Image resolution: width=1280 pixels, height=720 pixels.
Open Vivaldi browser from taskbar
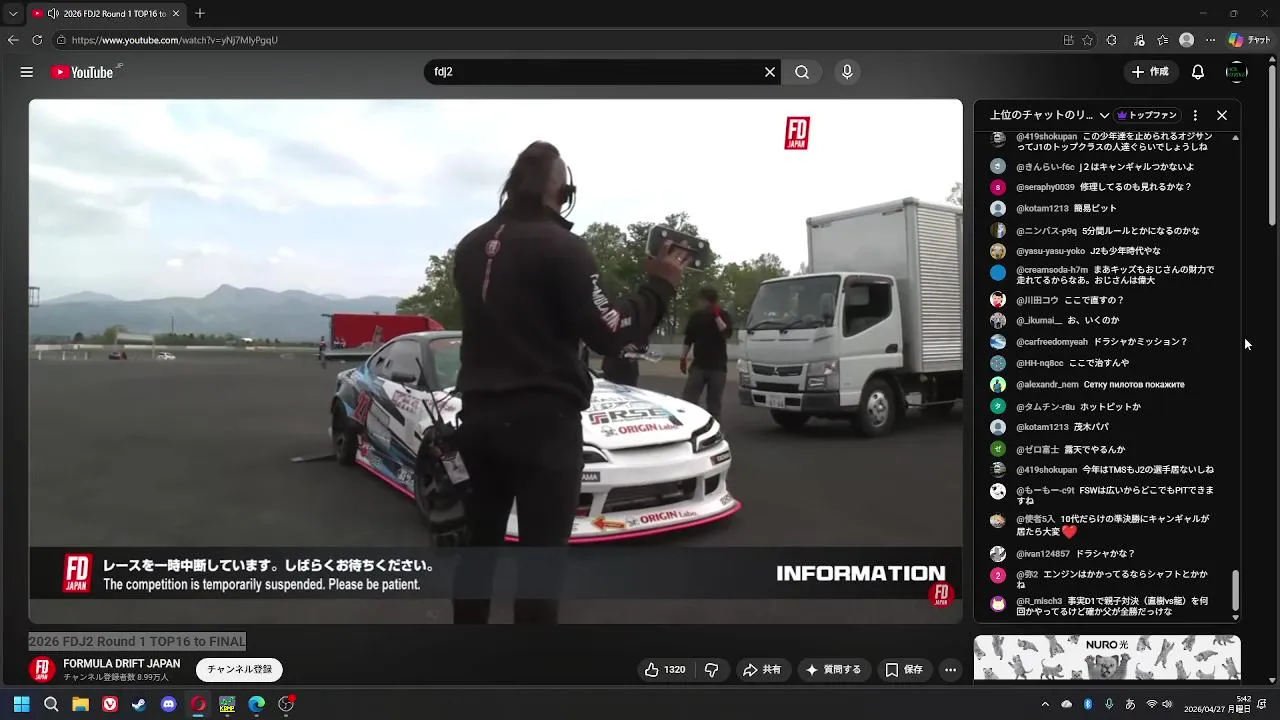click(x=110, y=704)
